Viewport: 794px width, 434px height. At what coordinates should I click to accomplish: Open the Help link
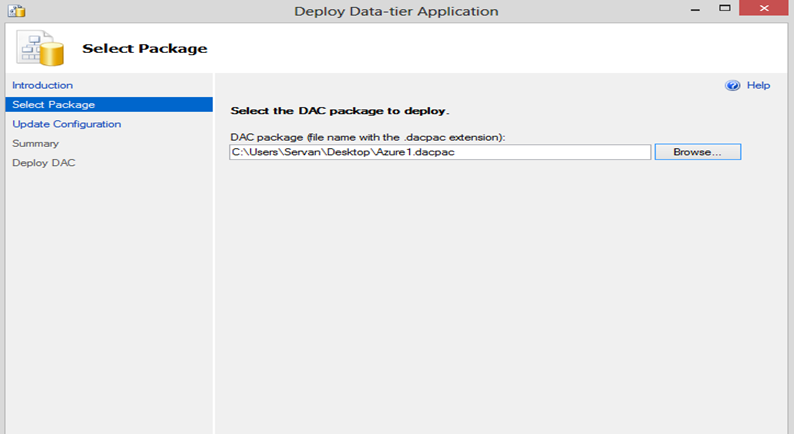pyautogui.click(x=758, y=86)
